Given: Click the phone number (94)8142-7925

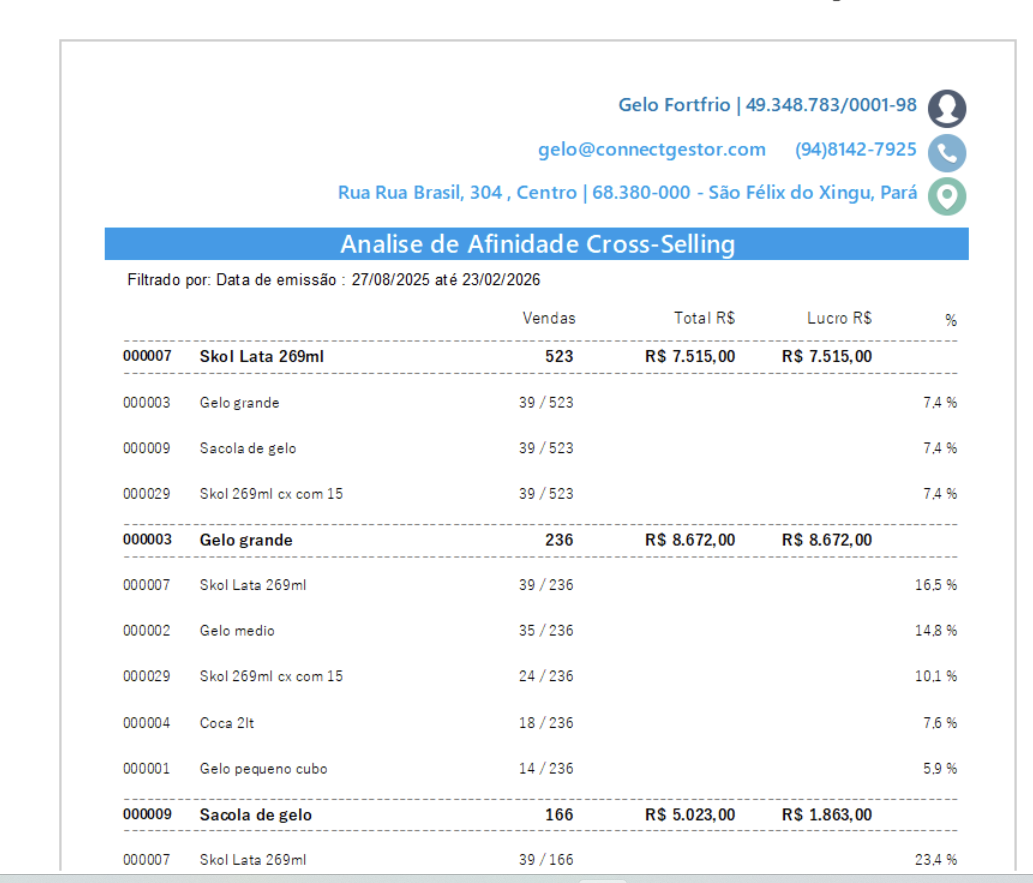Looking at the screenshot, I should pyautogui.click(x=855, y=150).
